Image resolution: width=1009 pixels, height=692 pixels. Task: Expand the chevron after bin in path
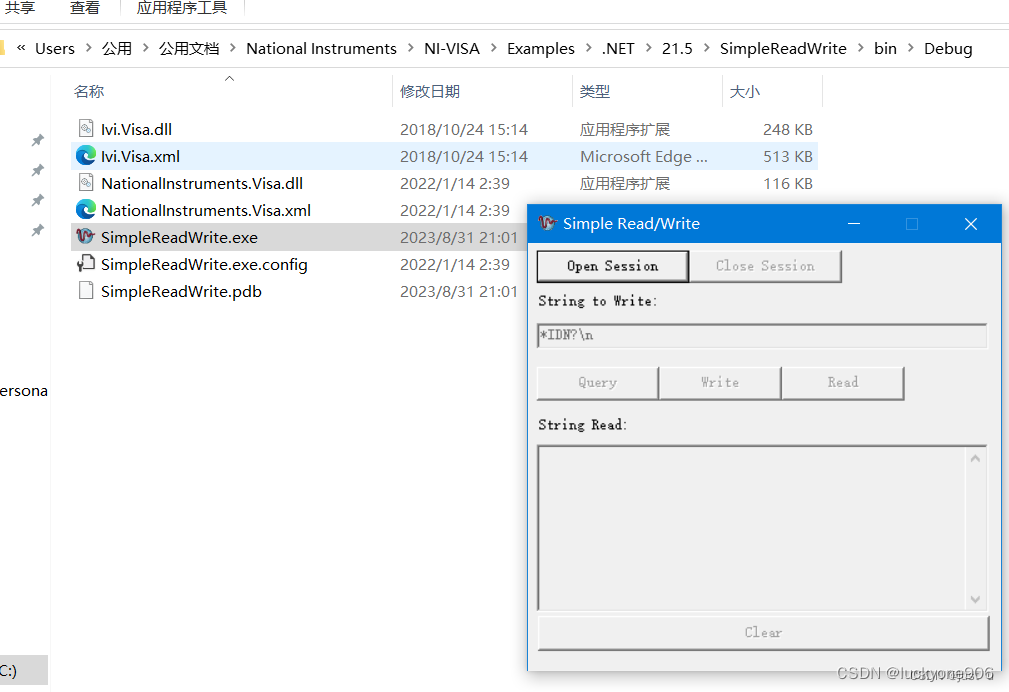tap(911, 48)
